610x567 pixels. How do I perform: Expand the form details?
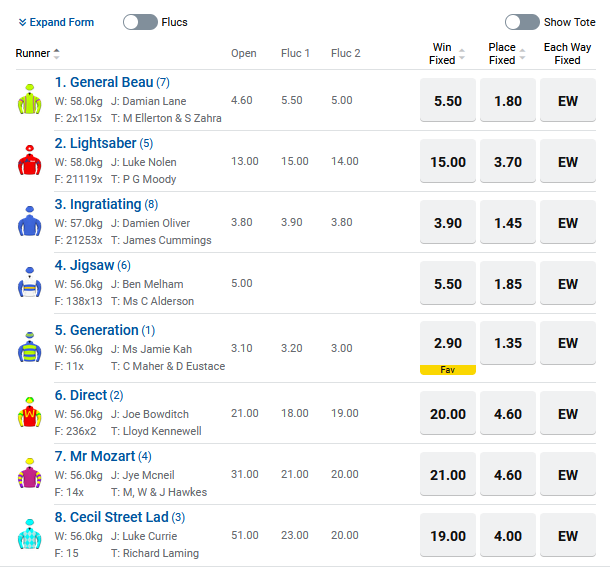[x=56, y=22]
